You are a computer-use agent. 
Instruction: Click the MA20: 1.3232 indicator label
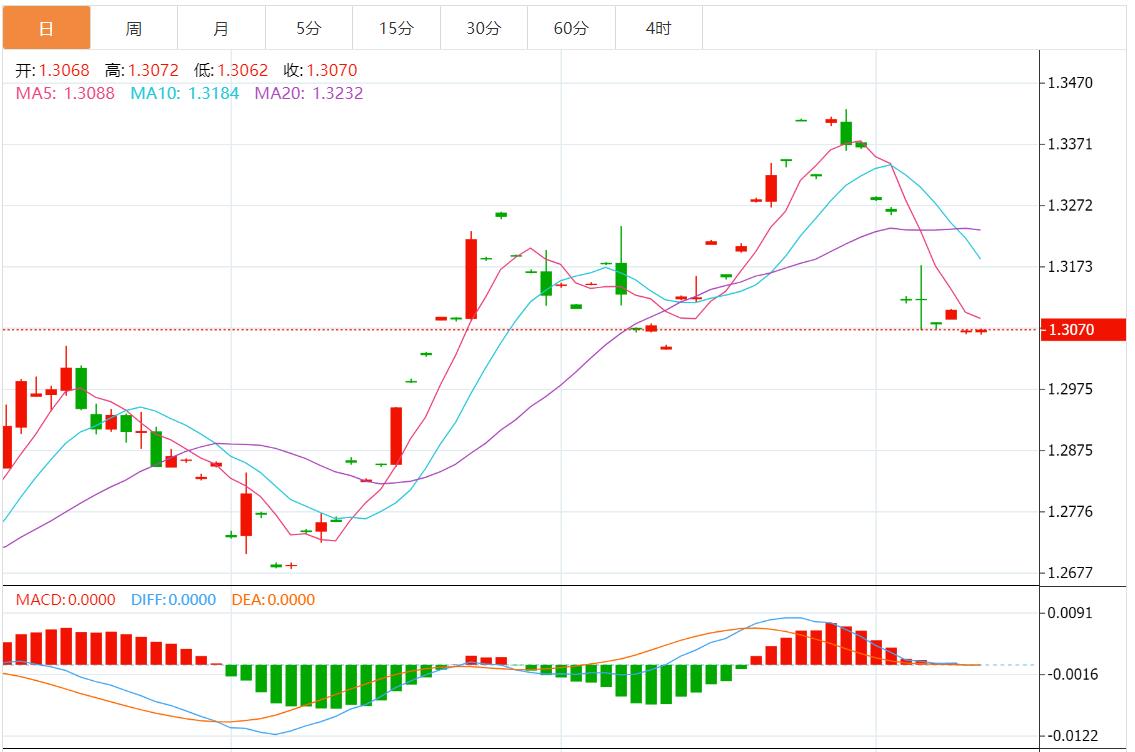click(309, 93)
